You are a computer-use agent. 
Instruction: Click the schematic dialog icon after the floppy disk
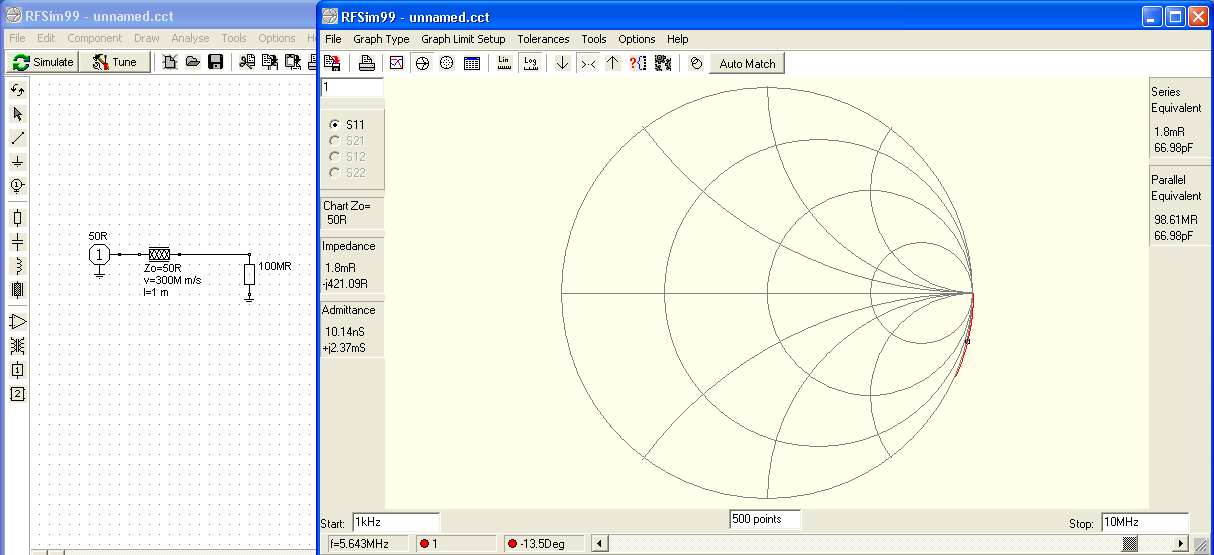click(x=246, y=62)
